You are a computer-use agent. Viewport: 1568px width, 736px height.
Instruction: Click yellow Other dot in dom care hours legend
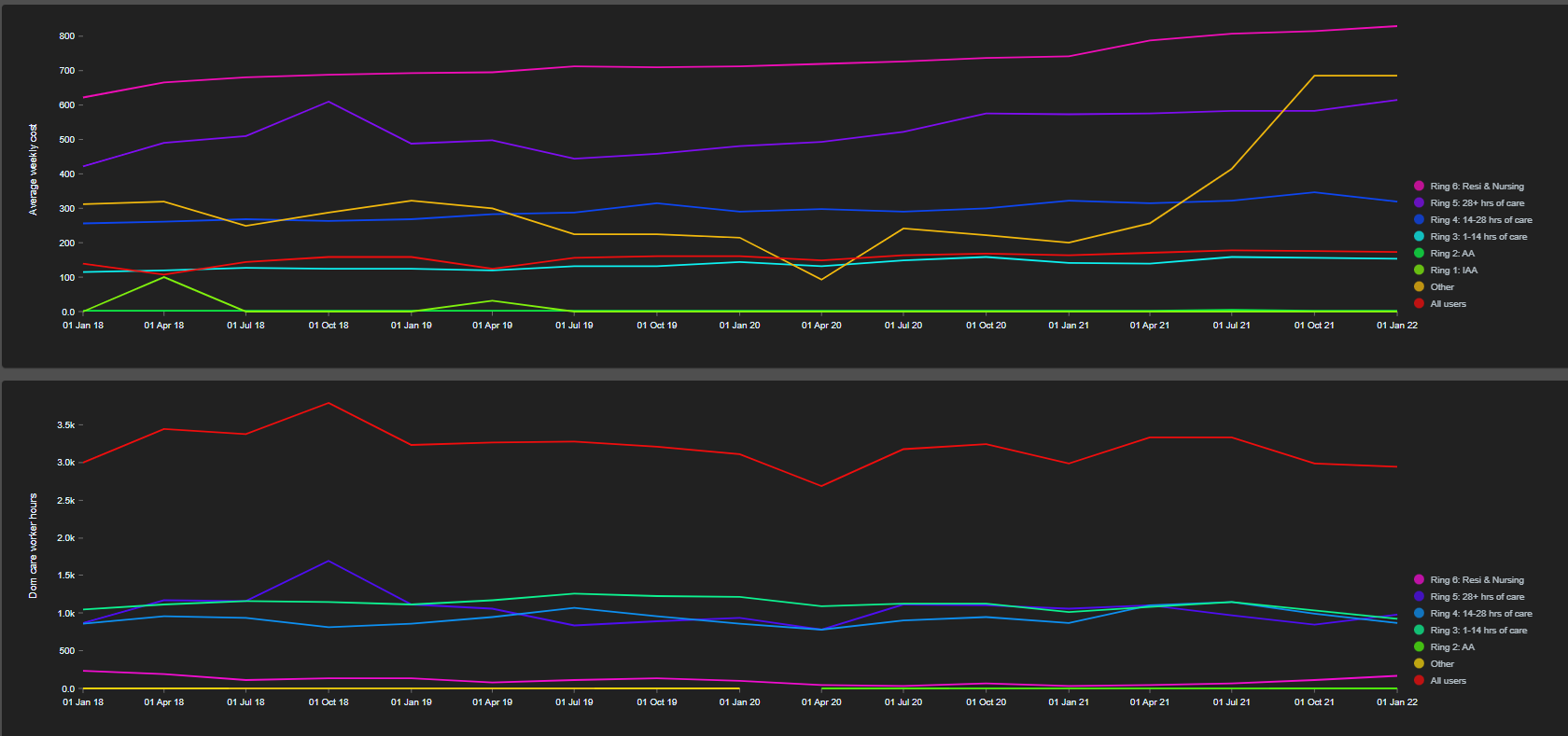[x=1419, y=664]
